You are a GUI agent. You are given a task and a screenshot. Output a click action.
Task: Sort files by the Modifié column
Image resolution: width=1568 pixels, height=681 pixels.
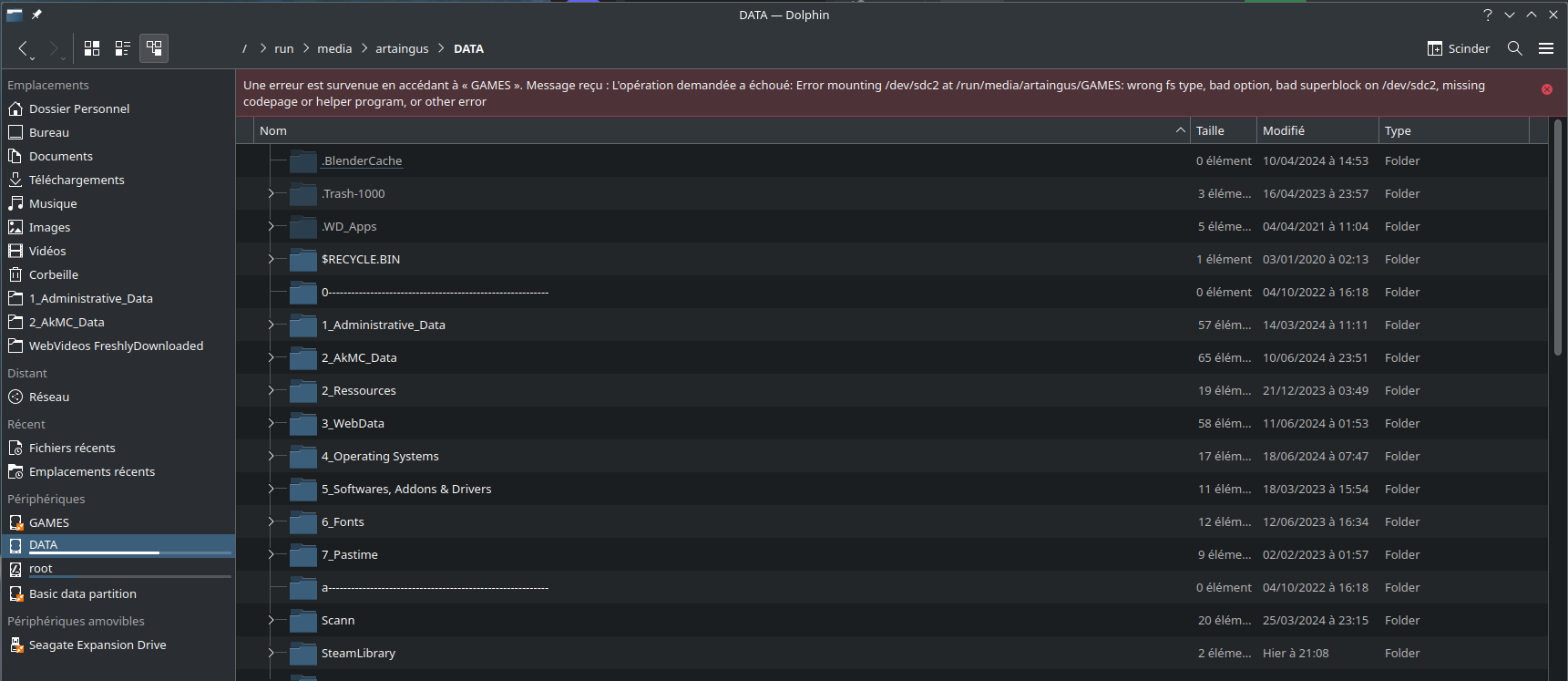click(1316, 130)
